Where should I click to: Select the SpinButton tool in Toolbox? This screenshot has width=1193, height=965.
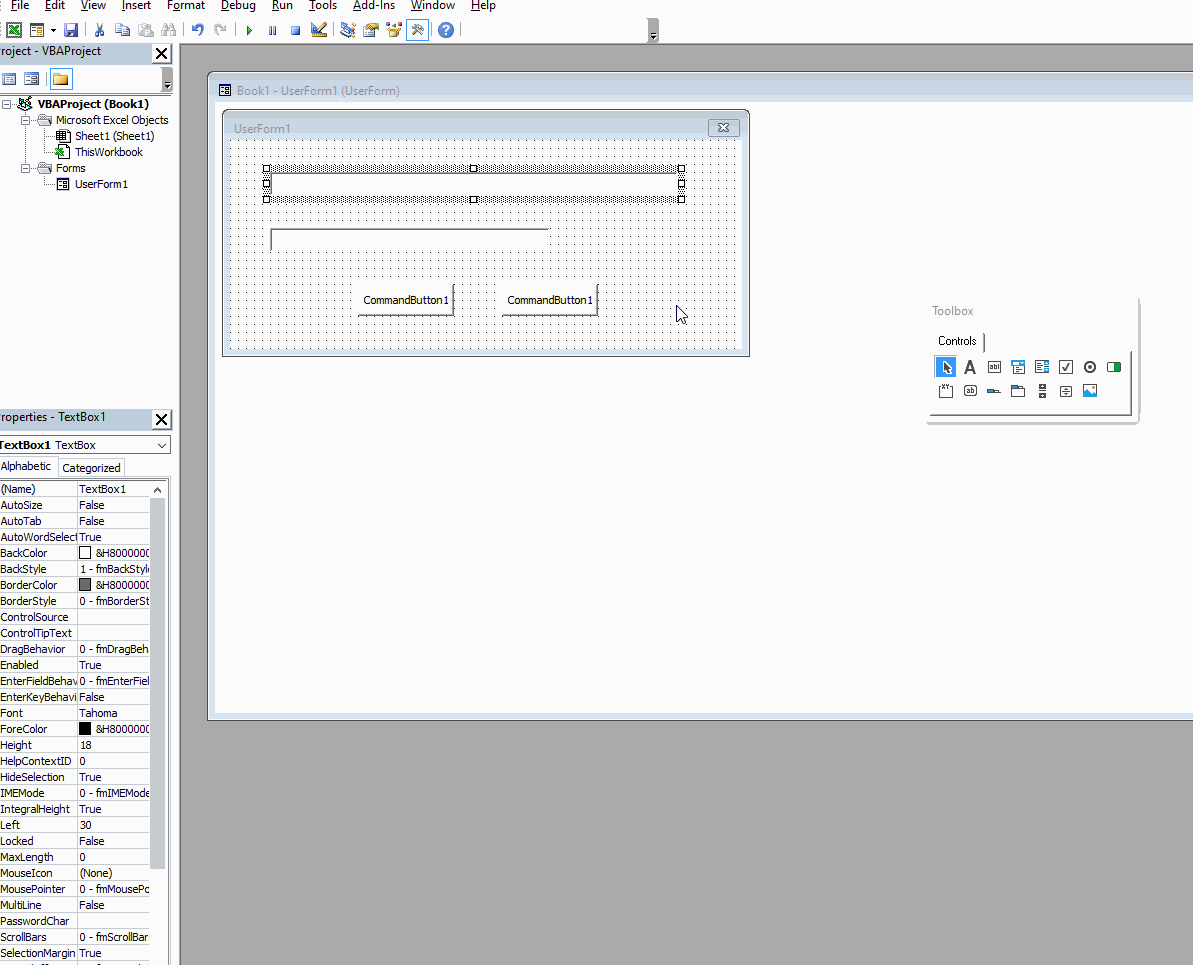[1066, 391]
